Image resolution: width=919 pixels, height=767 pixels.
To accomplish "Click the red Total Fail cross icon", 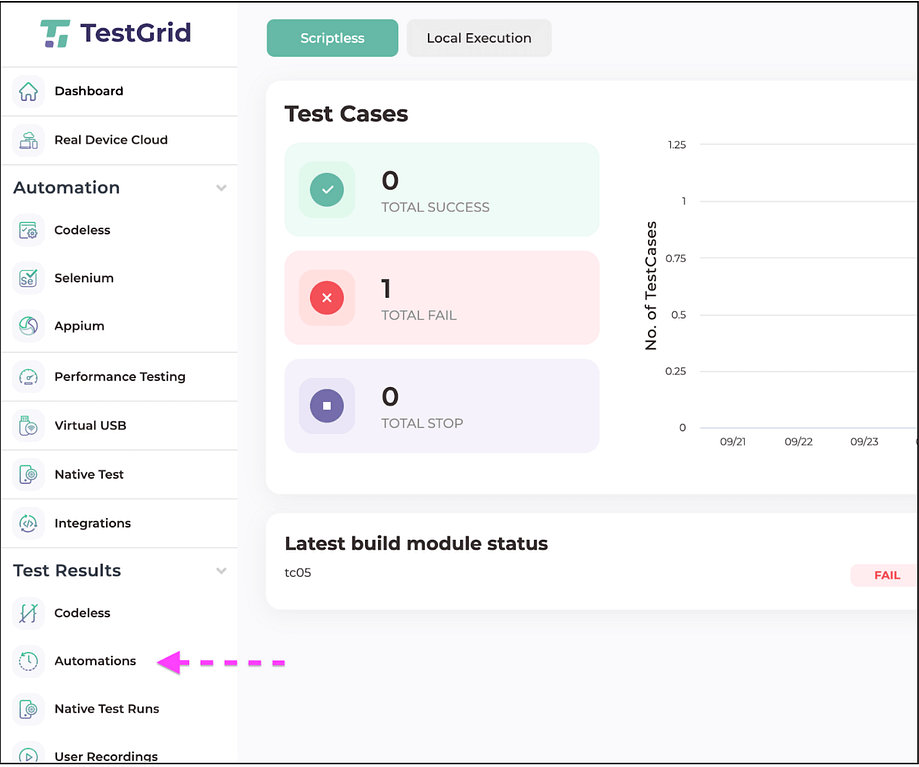I will [x=327, y=298].
